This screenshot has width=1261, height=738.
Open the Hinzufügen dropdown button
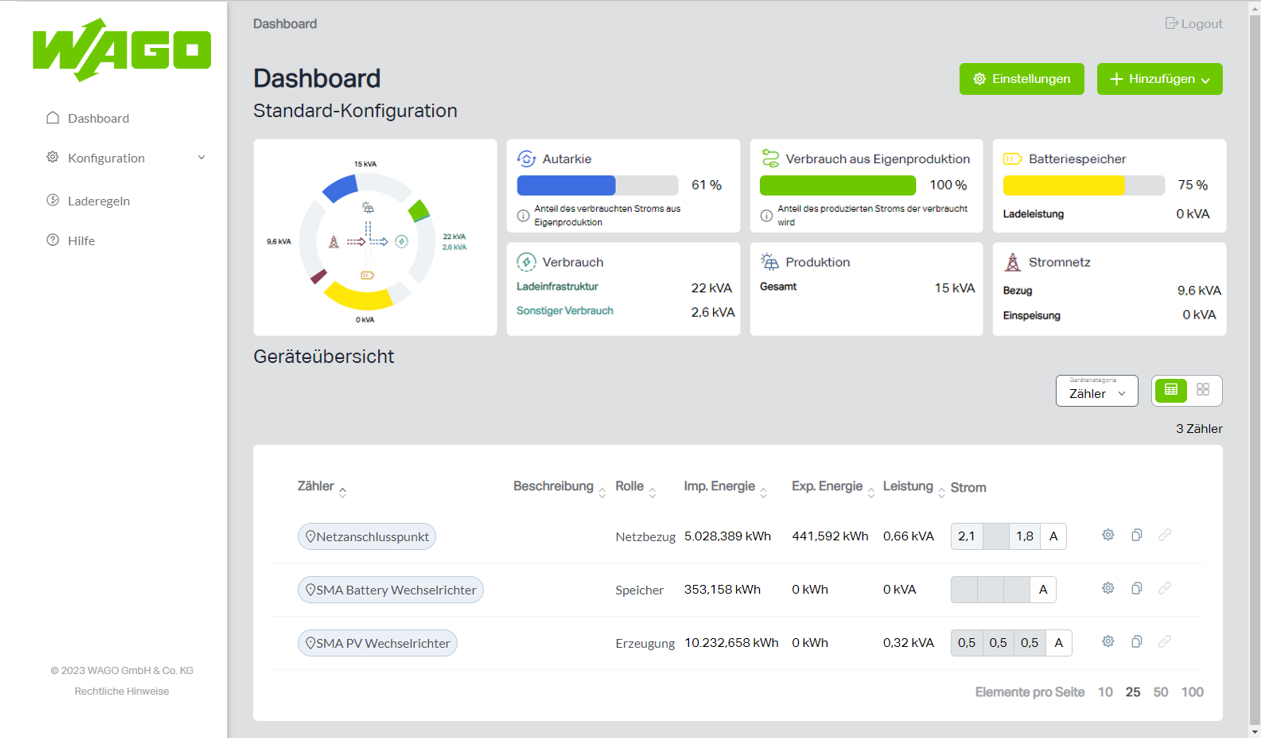coord(1159,79)
